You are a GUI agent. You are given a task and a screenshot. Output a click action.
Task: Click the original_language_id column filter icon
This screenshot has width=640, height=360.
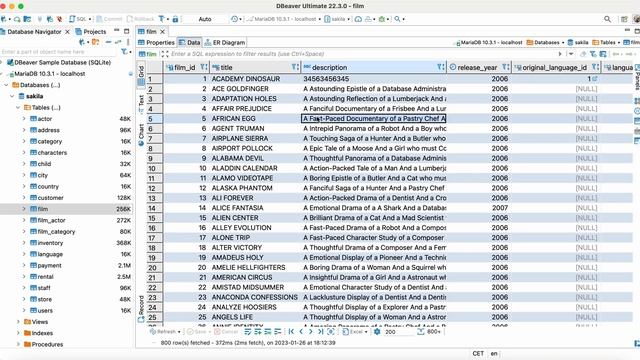point(595,67)
